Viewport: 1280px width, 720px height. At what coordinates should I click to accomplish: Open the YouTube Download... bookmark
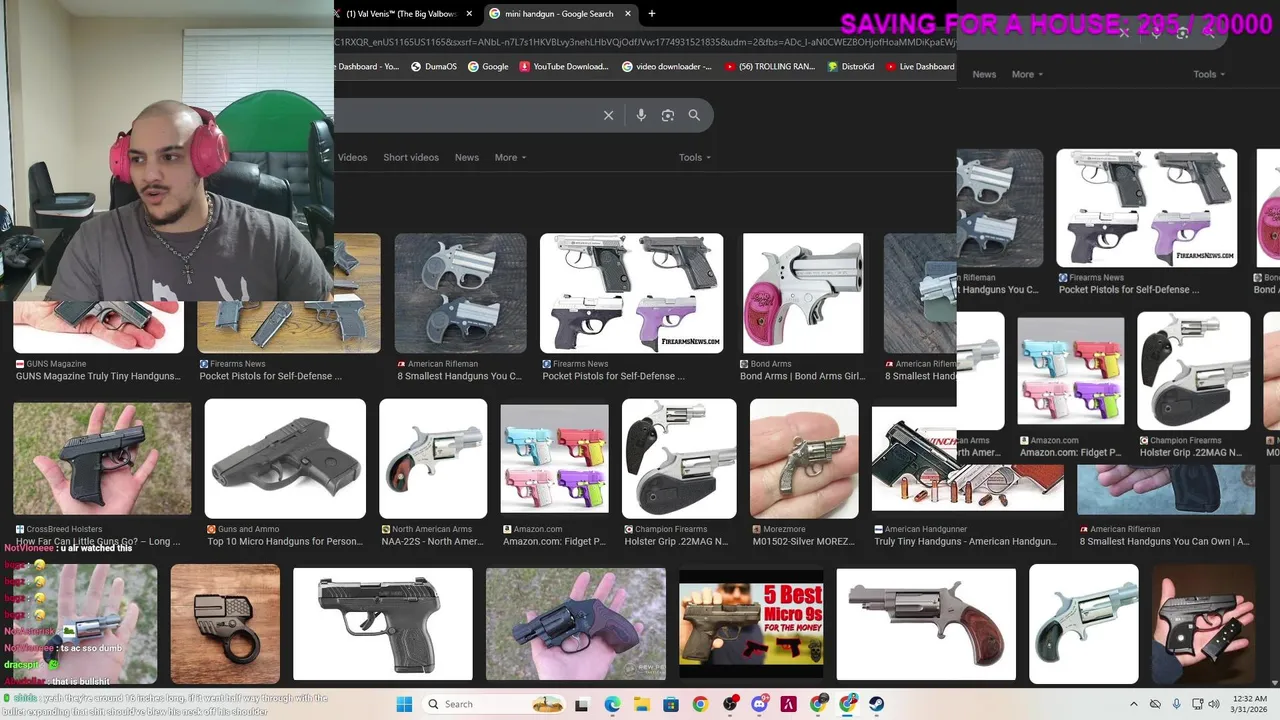click(563, 67)
